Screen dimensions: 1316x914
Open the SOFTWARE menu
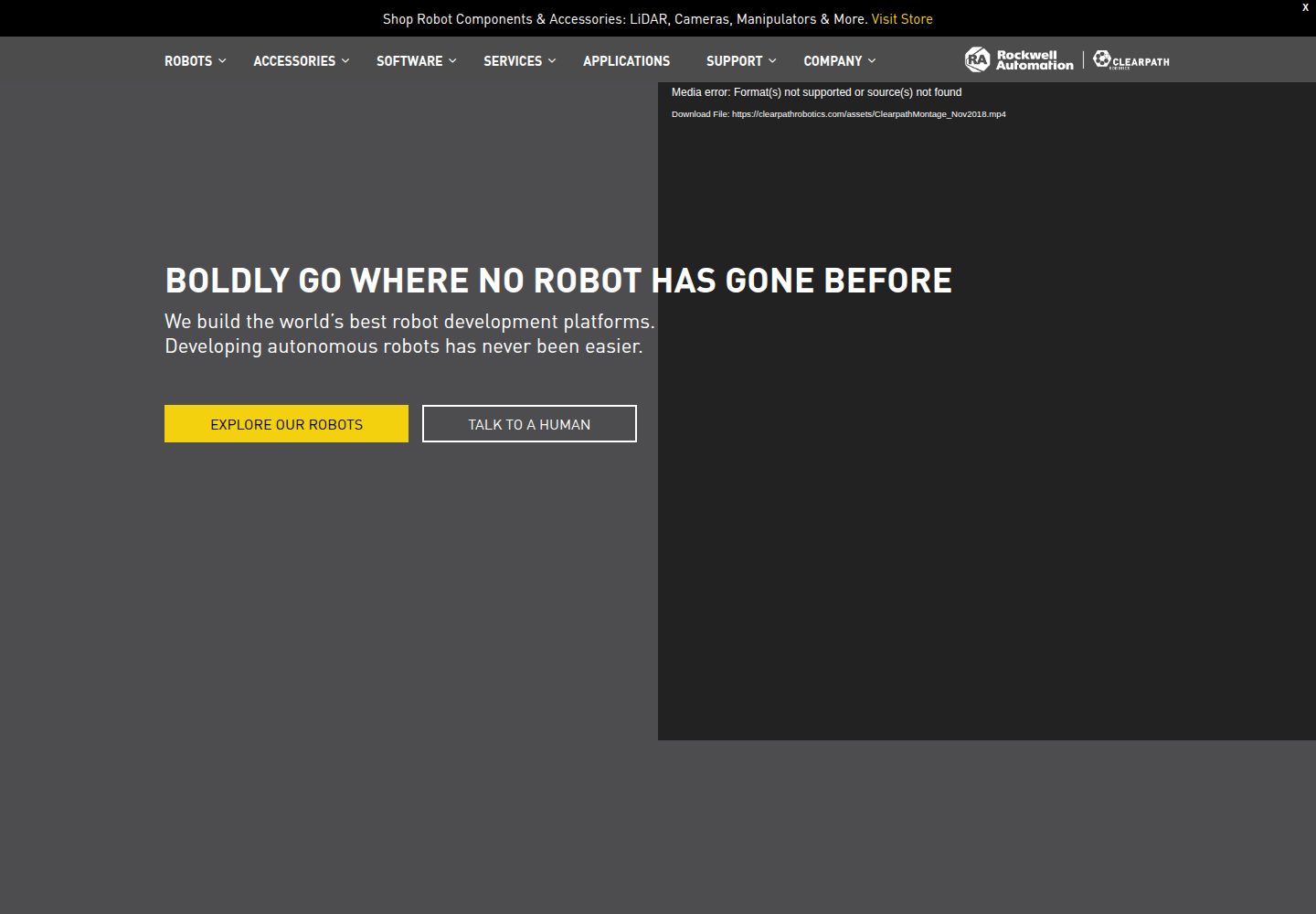pos(409,60)
